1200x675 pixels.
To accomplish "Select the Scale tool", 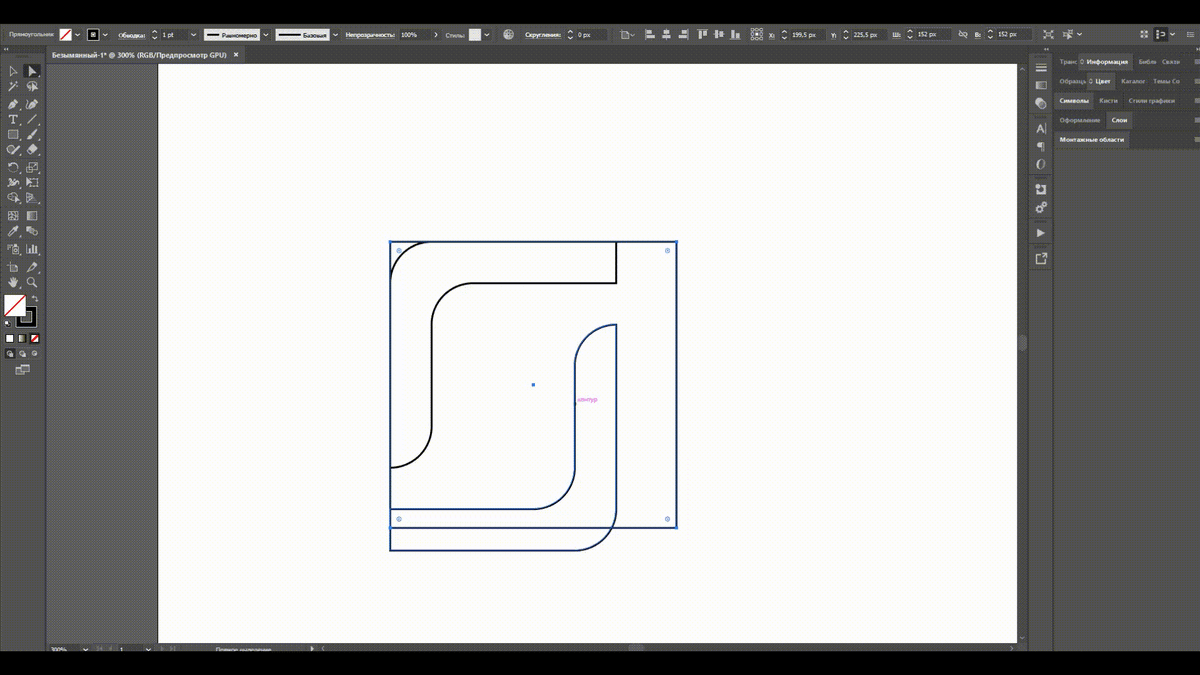I will click(32, 167).
